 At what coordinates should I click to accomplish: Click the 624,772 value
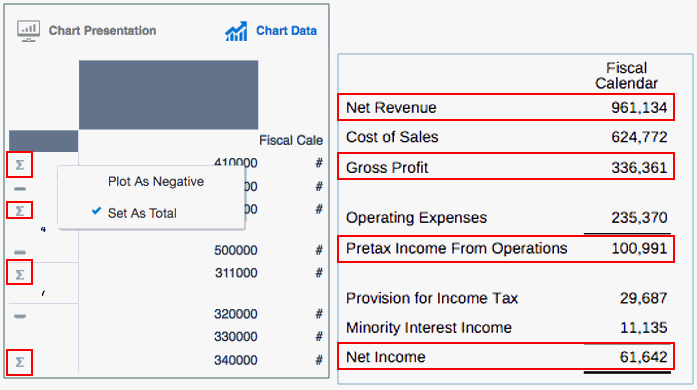pyautogui.click(x=639, y=137)
